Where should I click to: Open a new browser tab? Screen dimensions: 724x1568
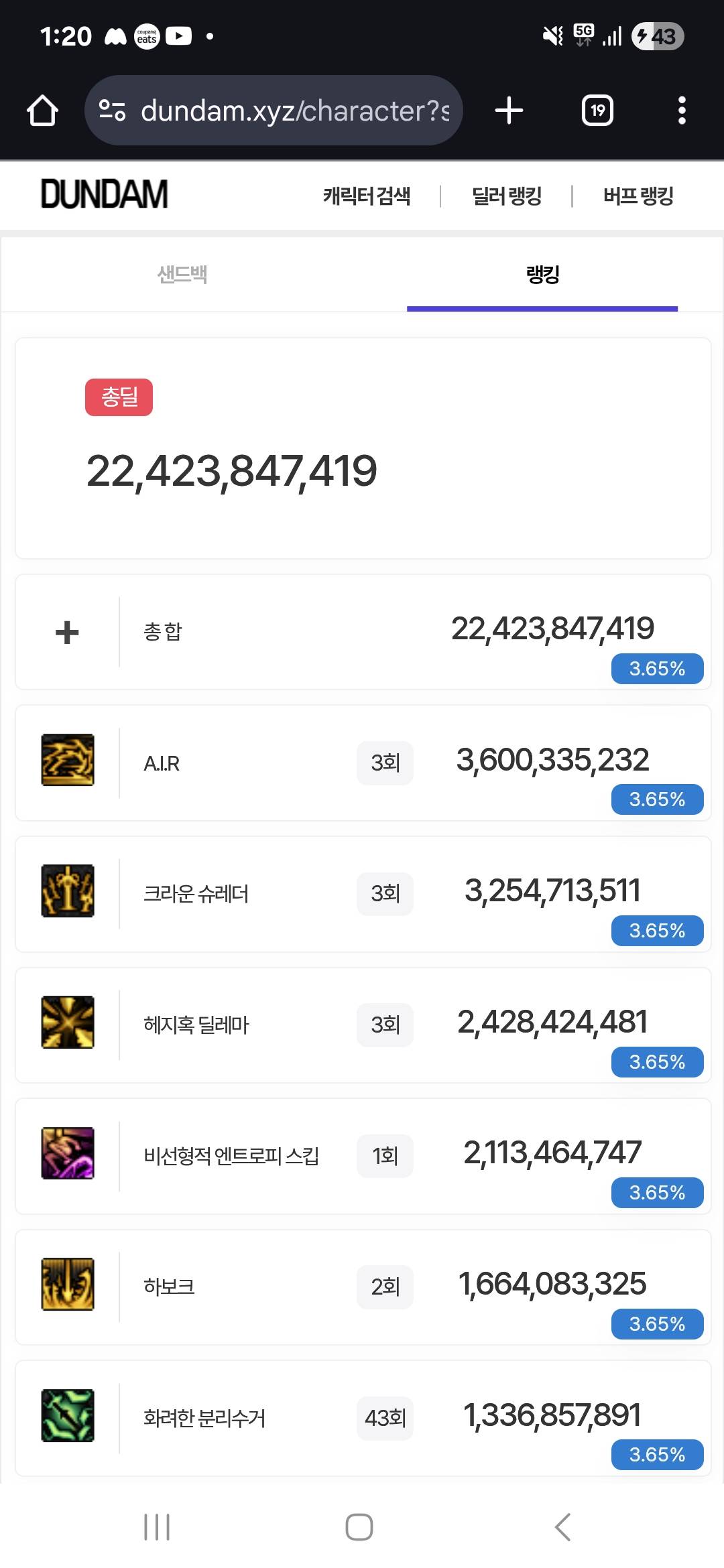[509, 111]
